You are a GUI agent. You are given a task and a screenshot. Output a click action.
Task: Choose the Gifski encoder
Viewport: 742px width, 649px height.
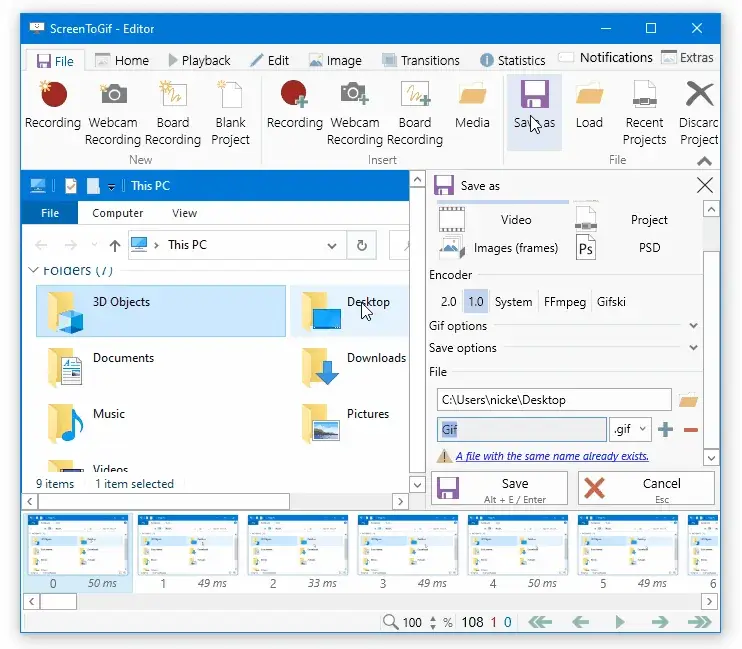click(611, 302)
